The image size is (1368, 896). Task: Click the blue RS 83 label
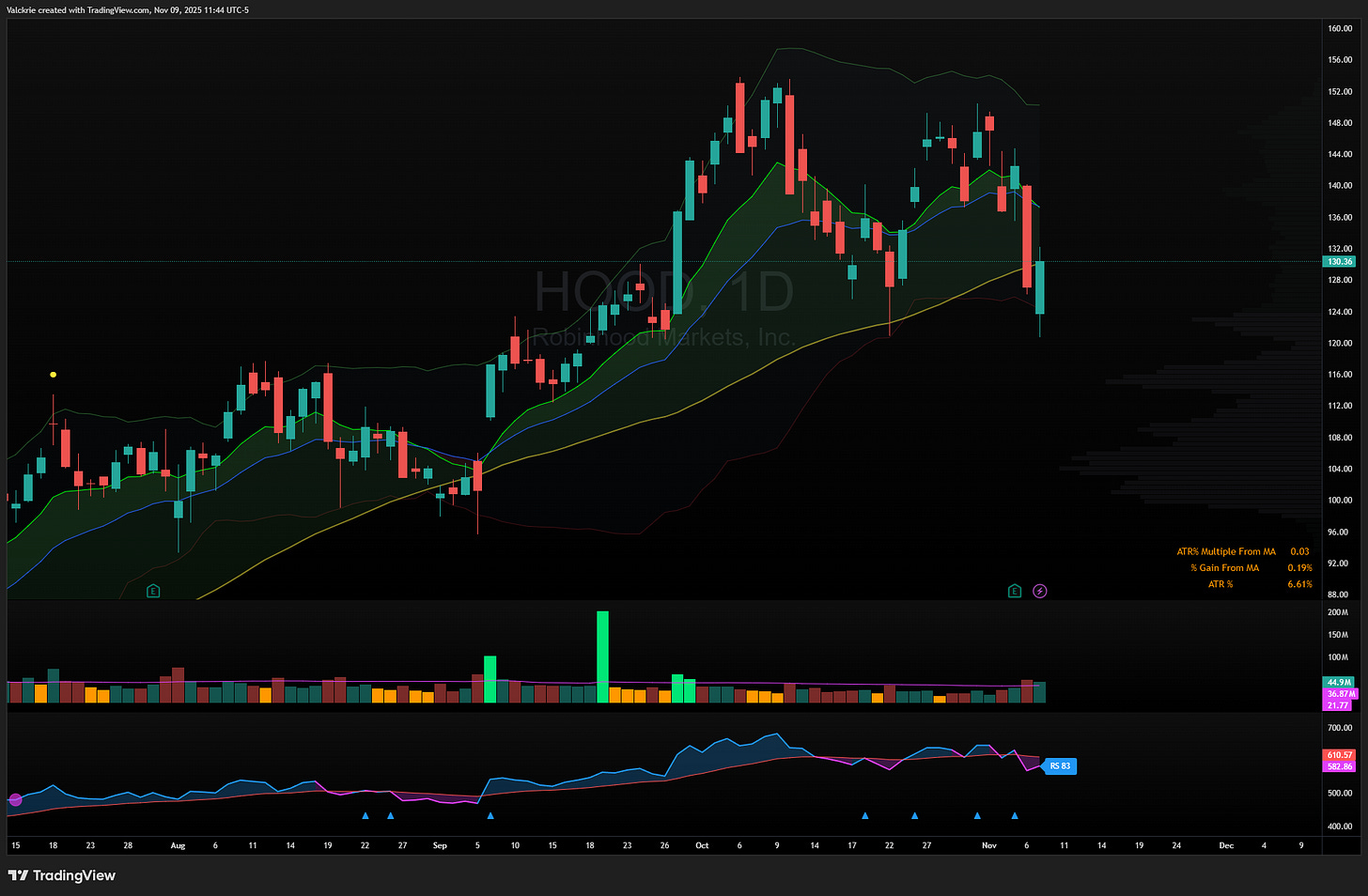tap(1059, 766)
